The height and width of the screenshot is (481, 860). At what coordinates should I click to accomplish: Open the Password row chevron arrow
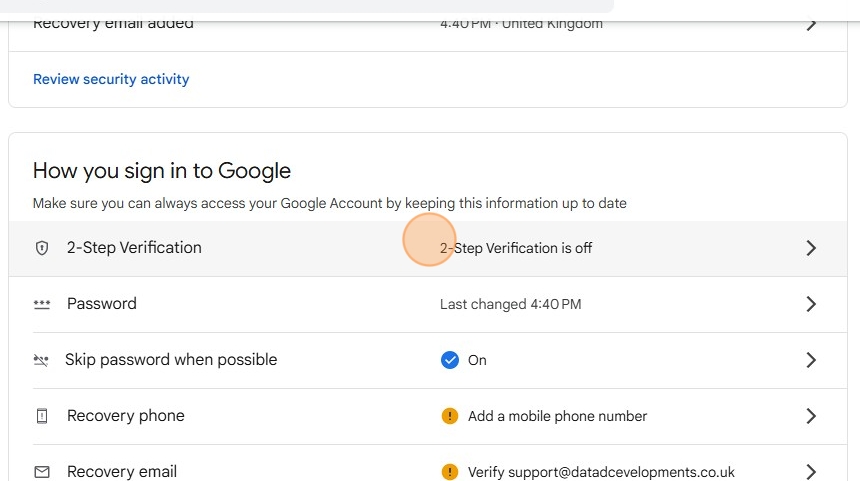click(x=811, y=304)
